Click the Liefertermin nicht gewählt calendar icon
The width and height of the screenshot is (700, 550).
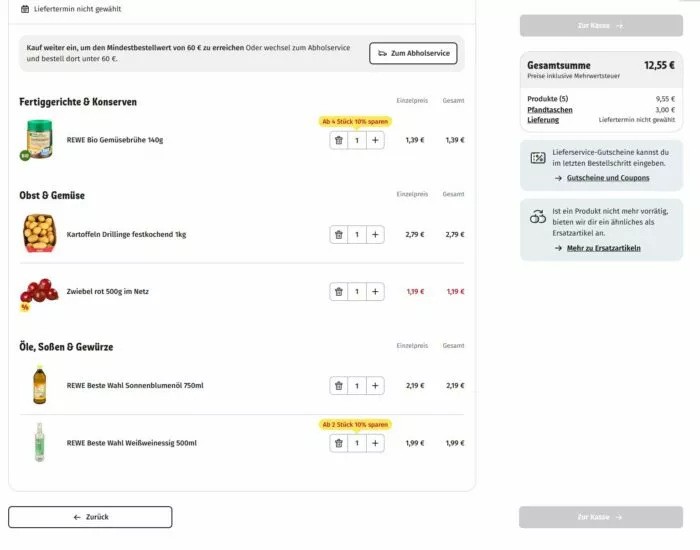25,9
